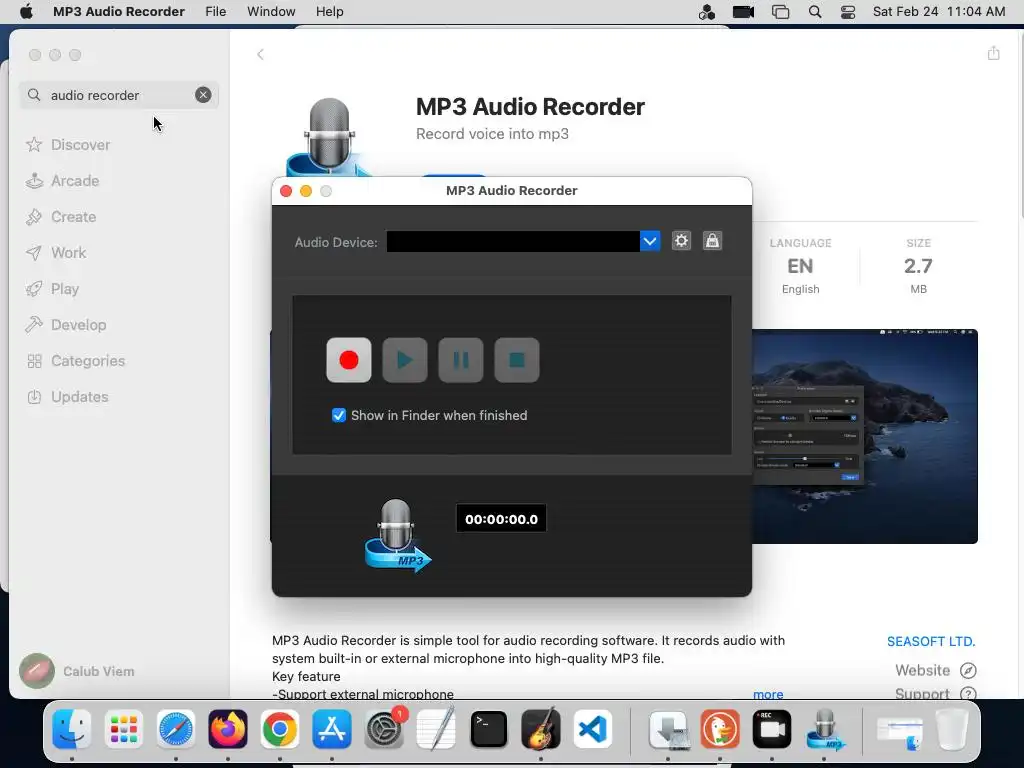Open DuckDuckGo from the Dock
This screenshot has width=1024, height=768.
click(x=720, y=729)
